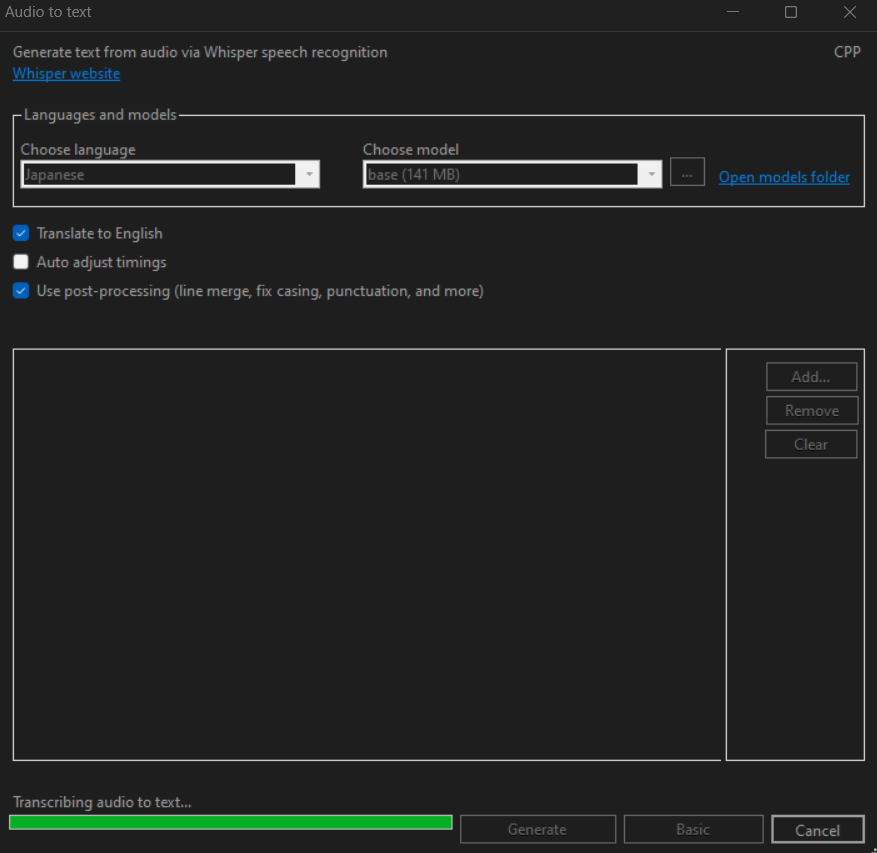877x853 pixels.
Task: Open the Whisper website link
Action: (x=65, y=73)
